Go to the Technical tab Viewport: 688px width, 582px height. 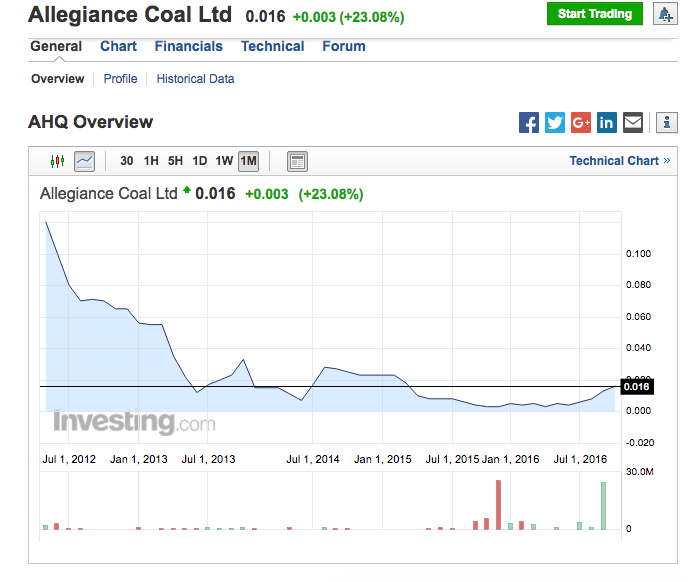(272, 46)
